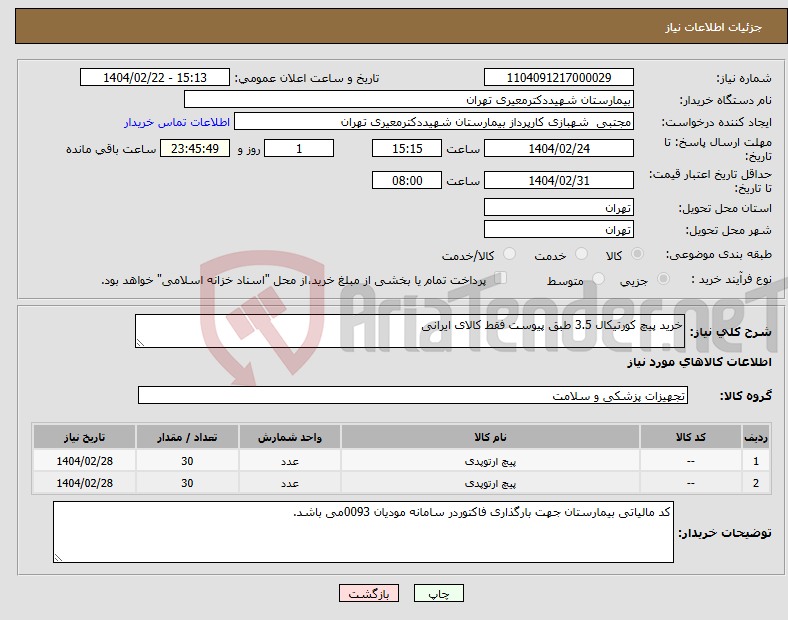
Task: Click the delivery city field تهران
Action: pyautogui.click(x=558, y=230)
